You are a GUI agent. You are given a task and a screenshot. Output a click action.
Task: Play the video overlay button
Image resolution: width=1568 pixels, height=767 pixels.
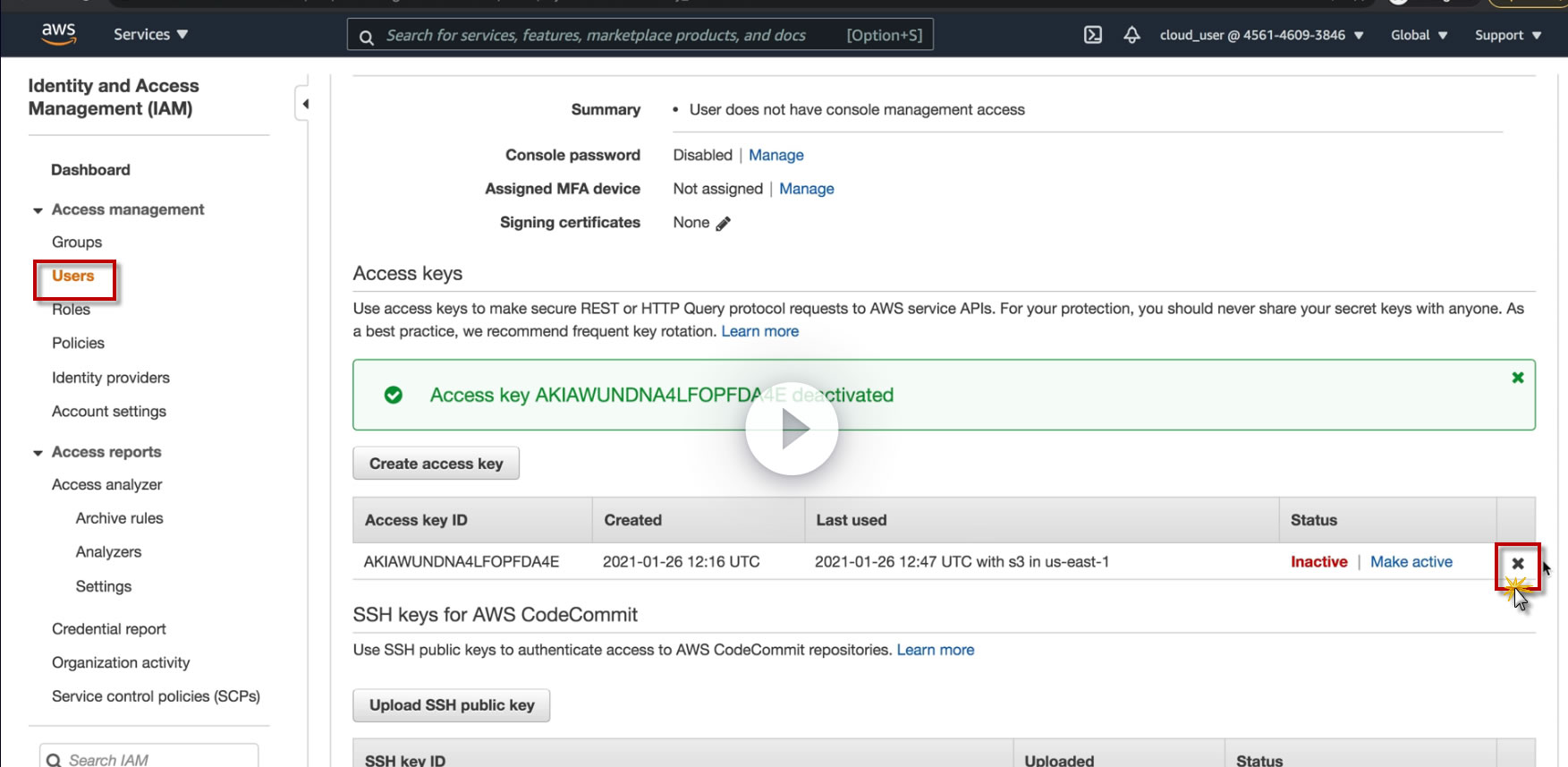[792, 429]
